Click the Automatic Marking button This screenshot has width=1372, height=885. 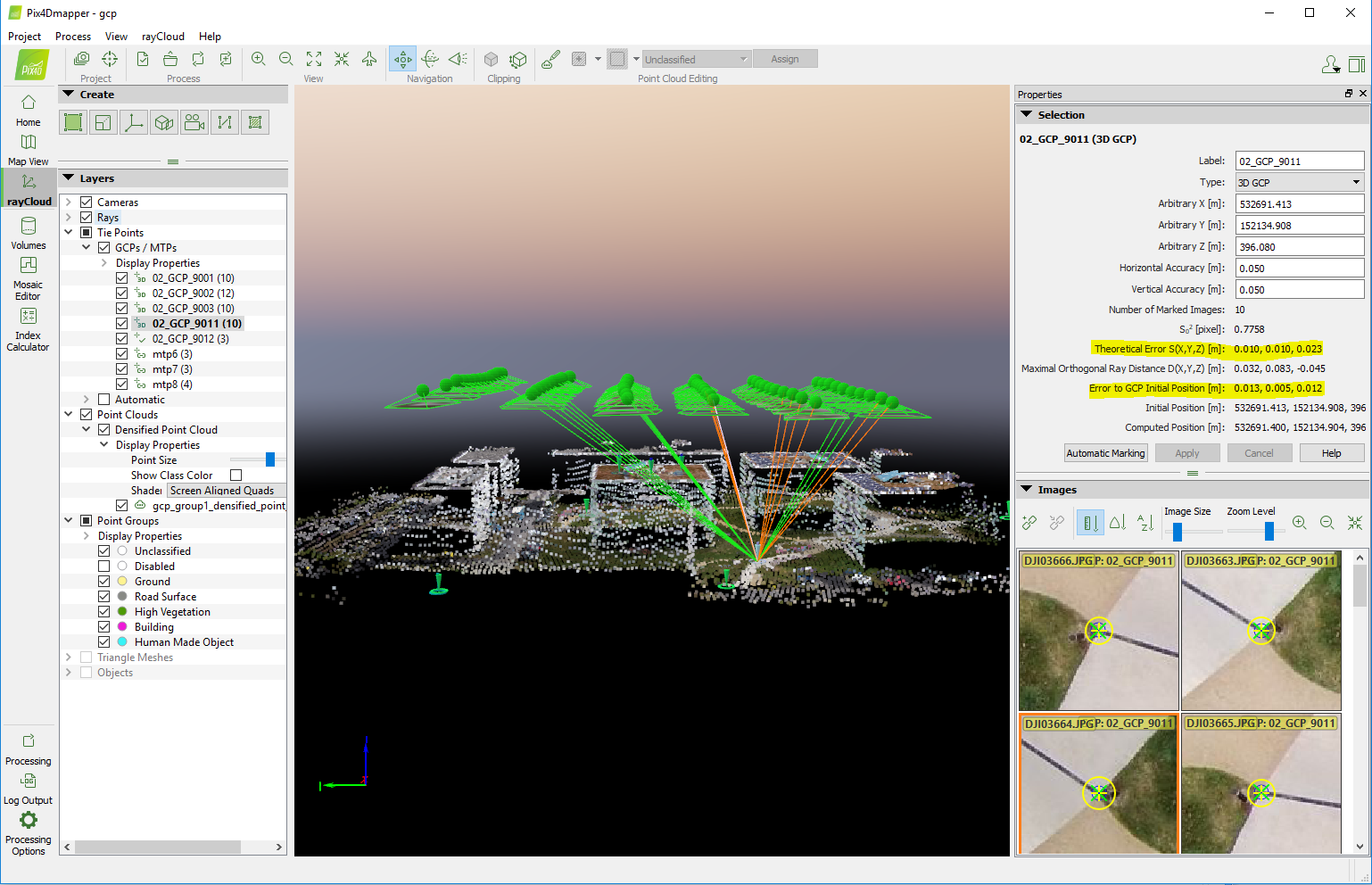[1105, 453]
